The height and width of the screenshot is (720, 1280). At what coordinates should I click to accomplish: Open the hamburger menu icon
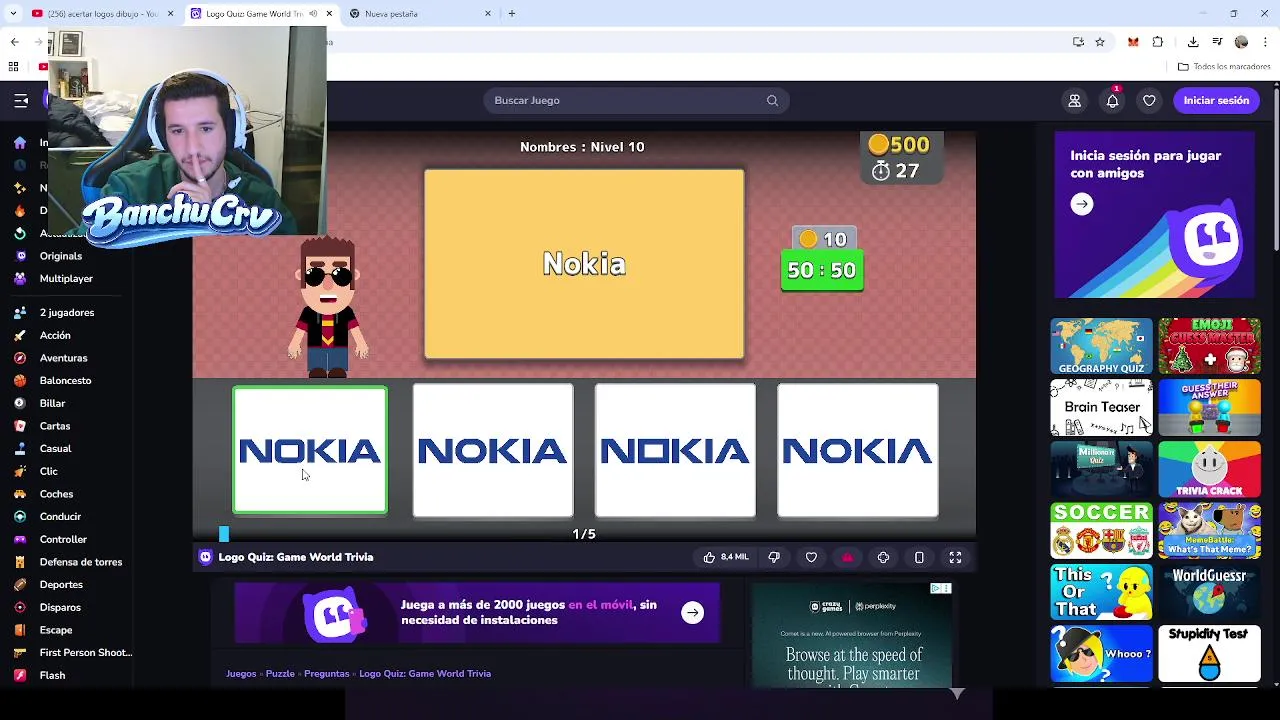pos(21,100)
